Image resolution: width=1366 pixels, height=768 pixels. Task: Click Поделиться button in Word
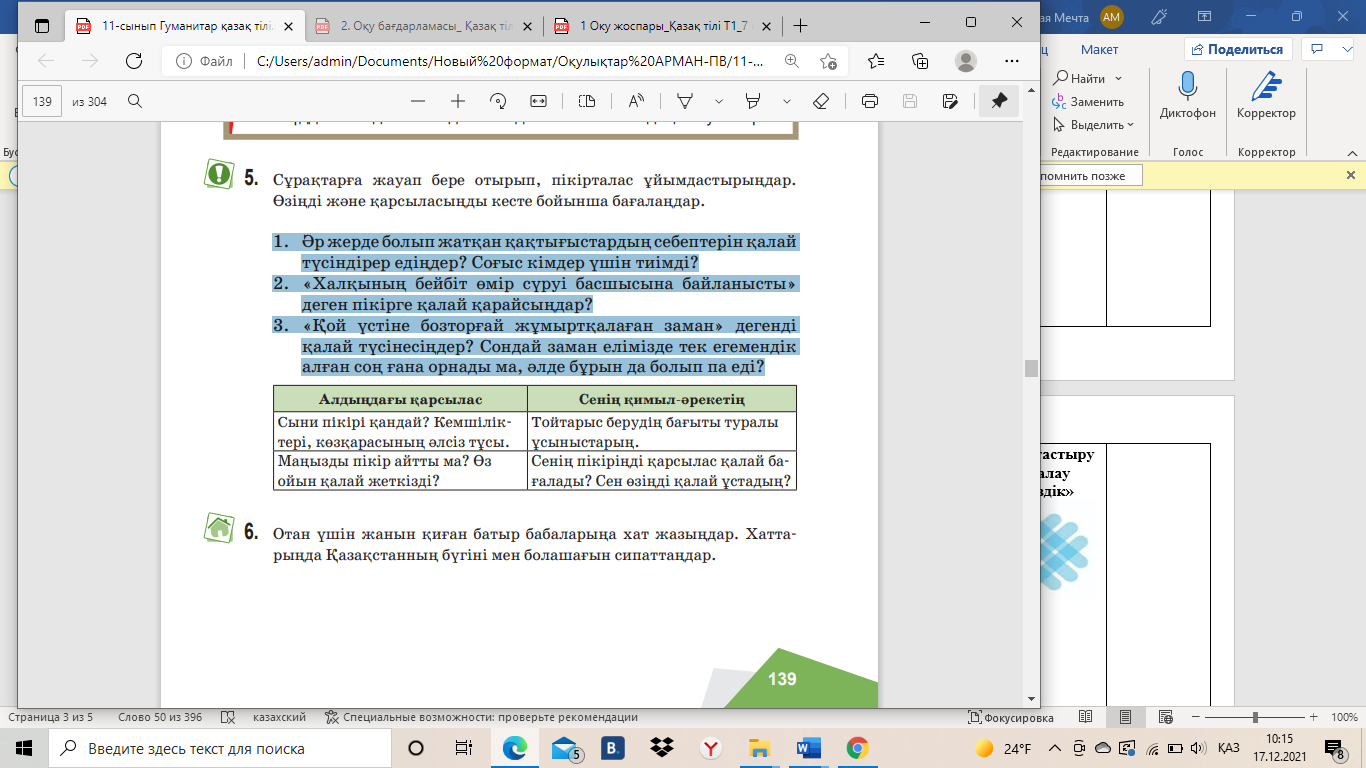[x=1238, y=49]
